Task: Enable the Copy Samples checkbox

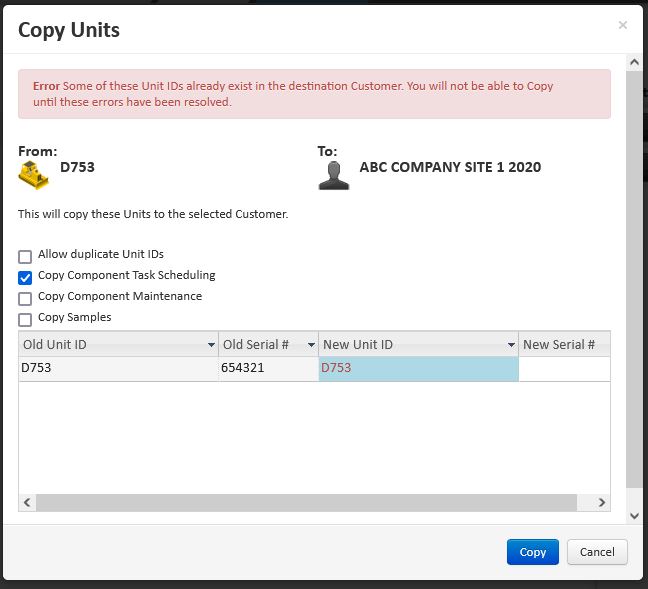Action: tap(25, 319)
